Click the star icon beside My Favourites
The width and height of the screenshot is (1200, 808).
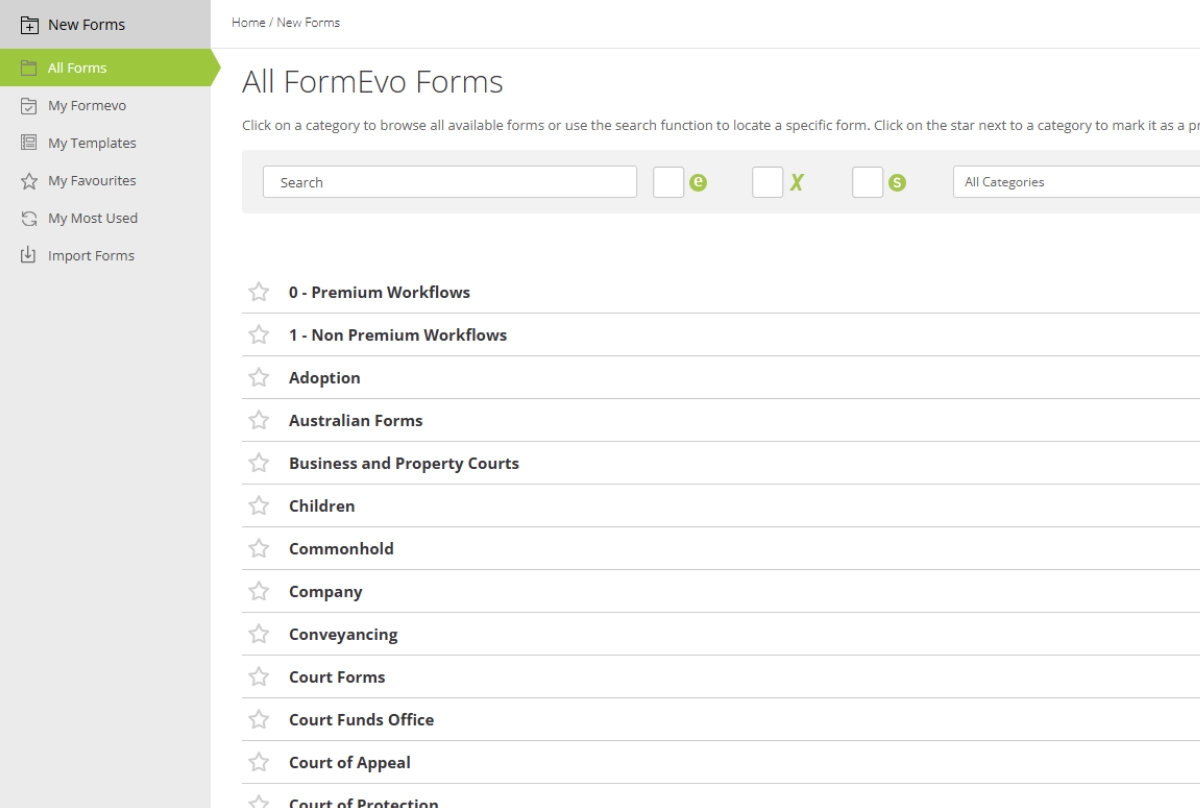pos(30,181)
